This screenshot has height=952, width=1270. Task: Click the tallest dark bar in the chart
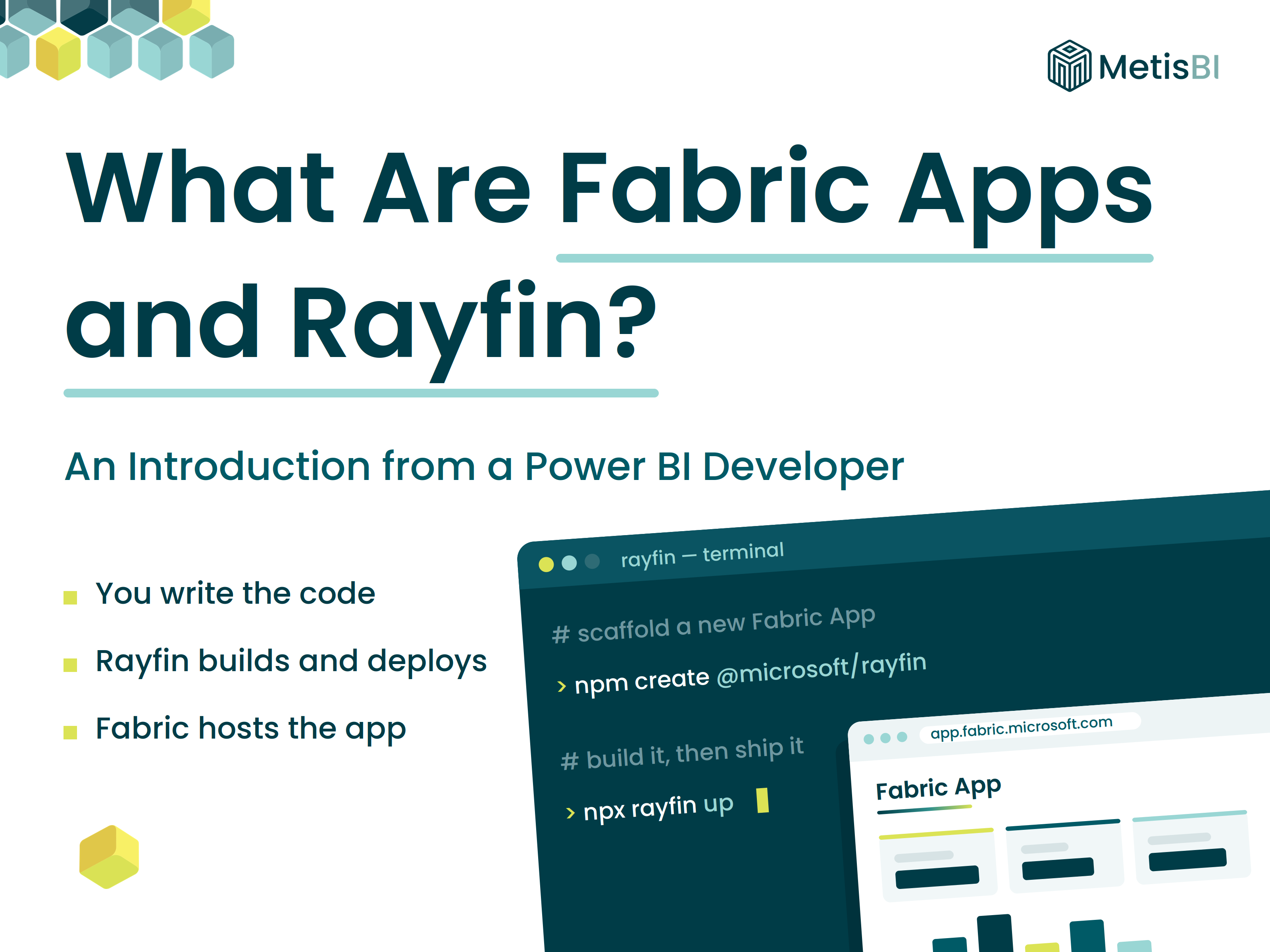[x=995, y=933]
